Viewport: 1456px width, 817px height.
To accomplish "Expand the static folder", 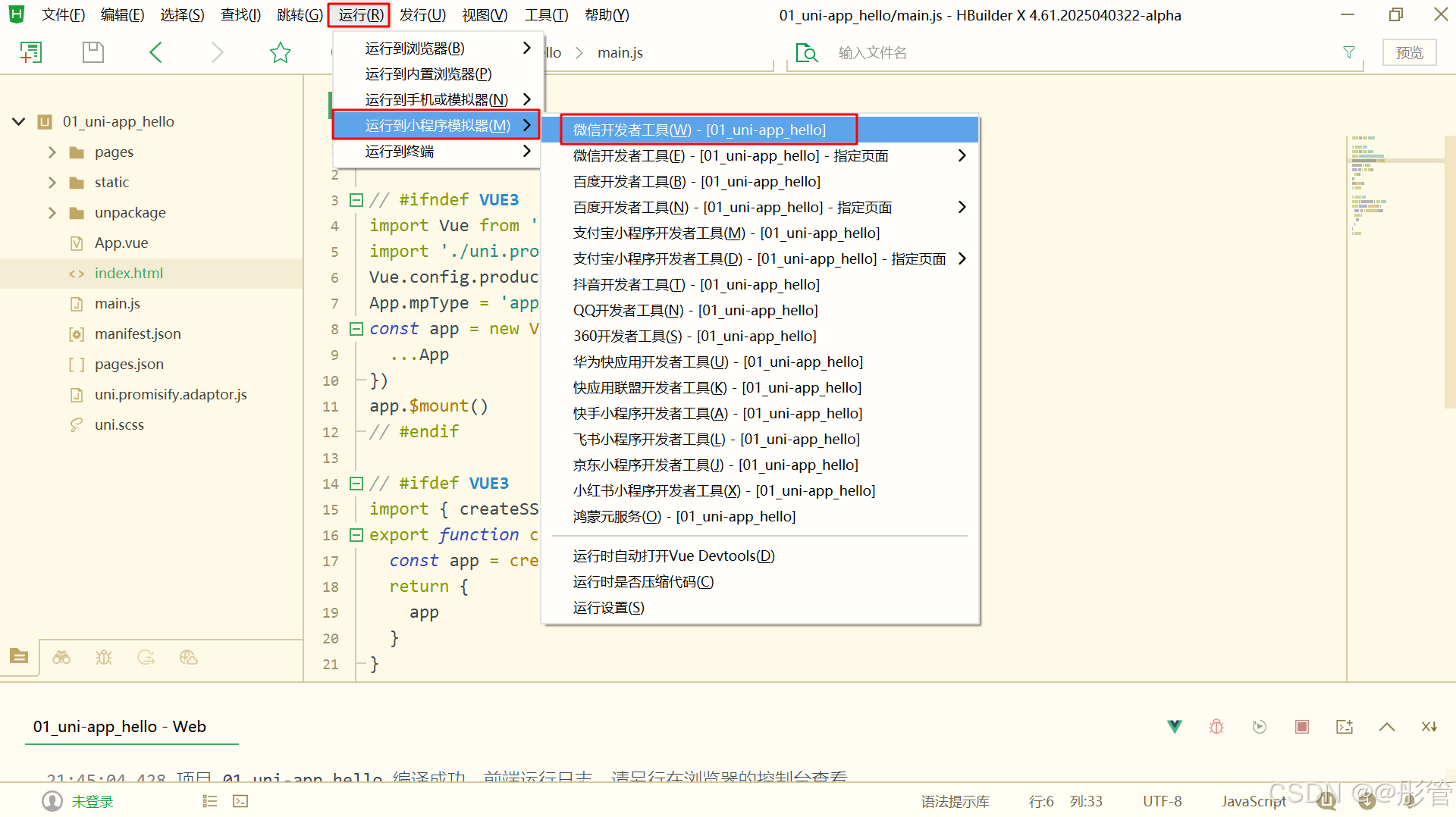I will [52, 182].
